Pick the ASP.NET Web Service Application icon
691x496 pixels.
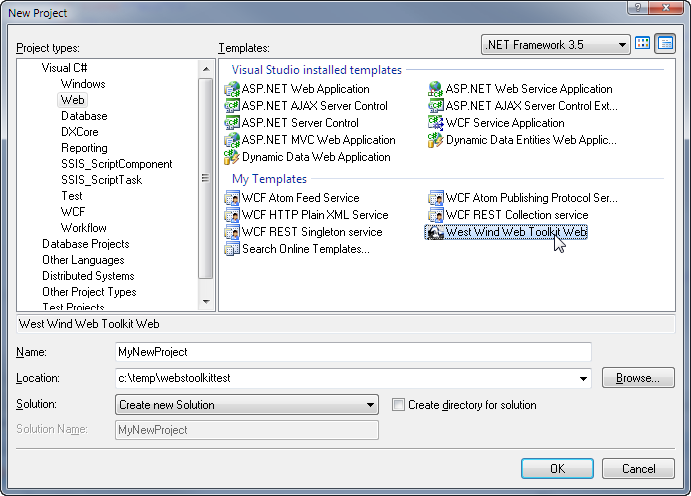coord(436,89)
